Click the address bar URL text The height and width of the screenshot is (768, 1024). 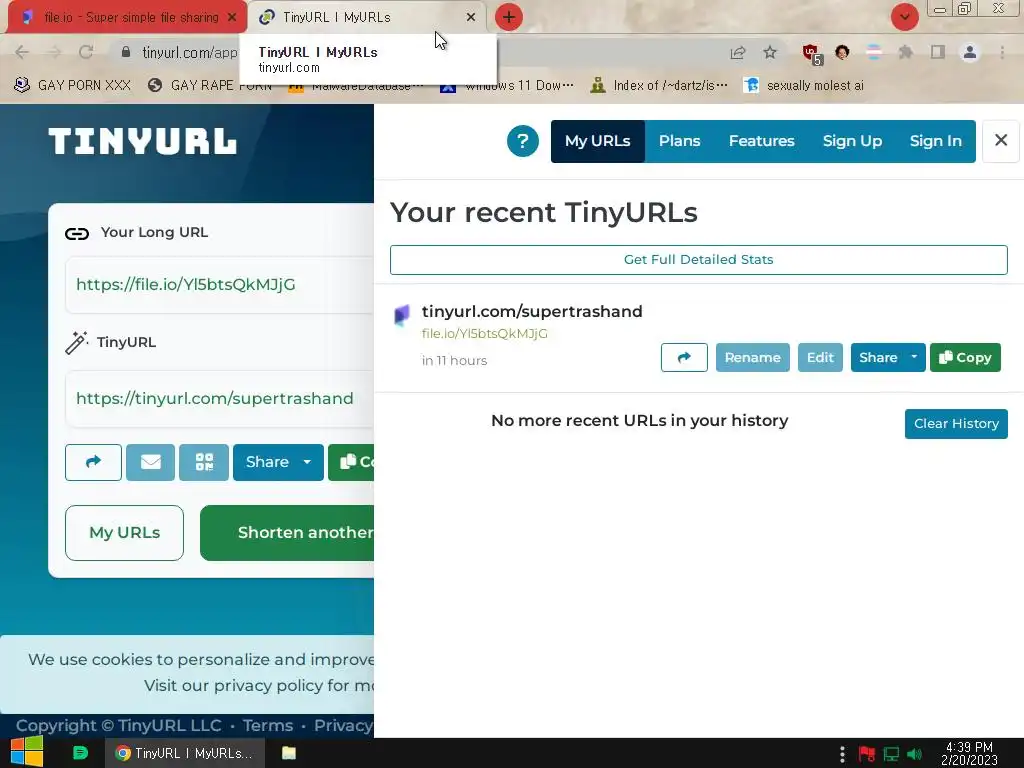[x=189, y=52]
